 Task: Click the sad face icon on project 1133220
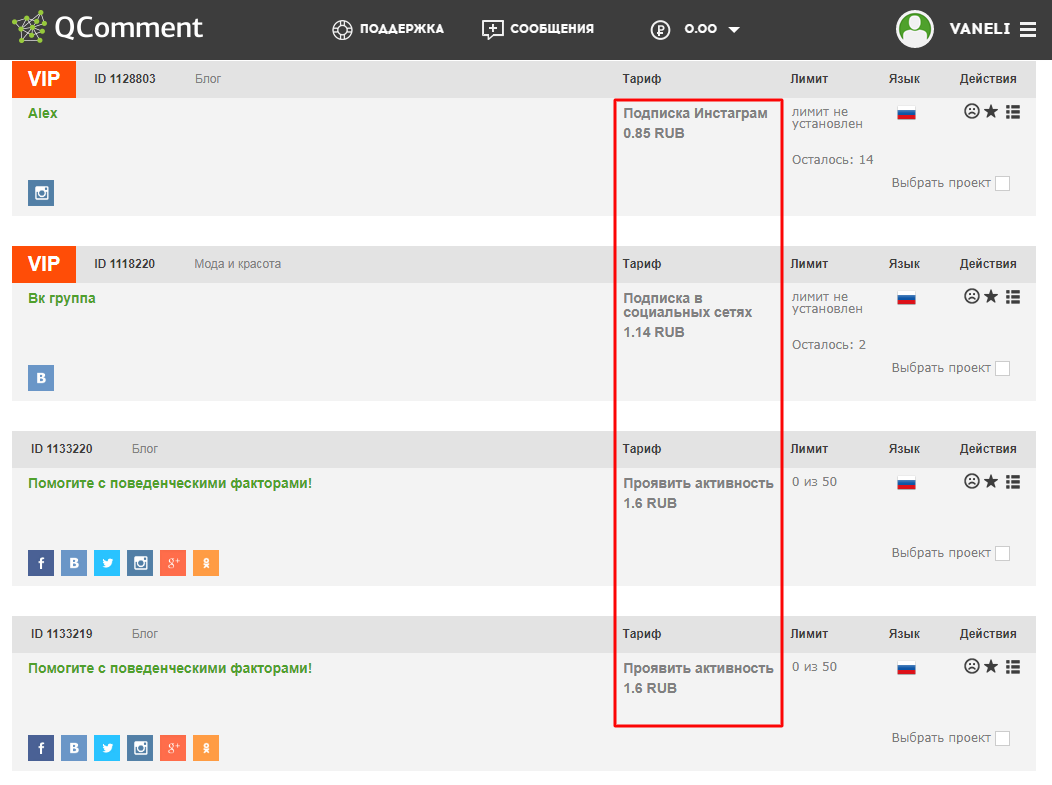coord(971,481)
